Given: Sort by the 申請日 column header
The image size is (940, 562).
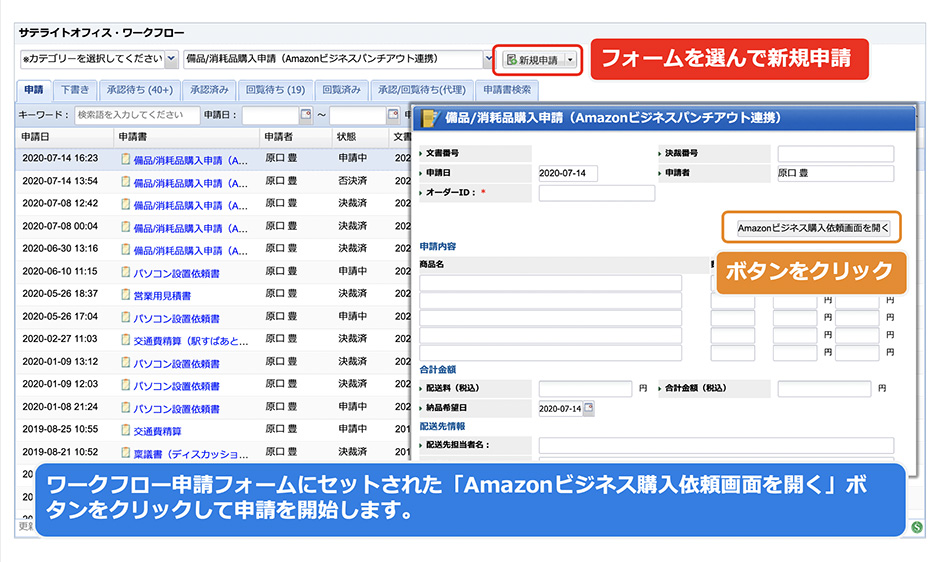Looking at the screenshot, I should pos(65,137).
